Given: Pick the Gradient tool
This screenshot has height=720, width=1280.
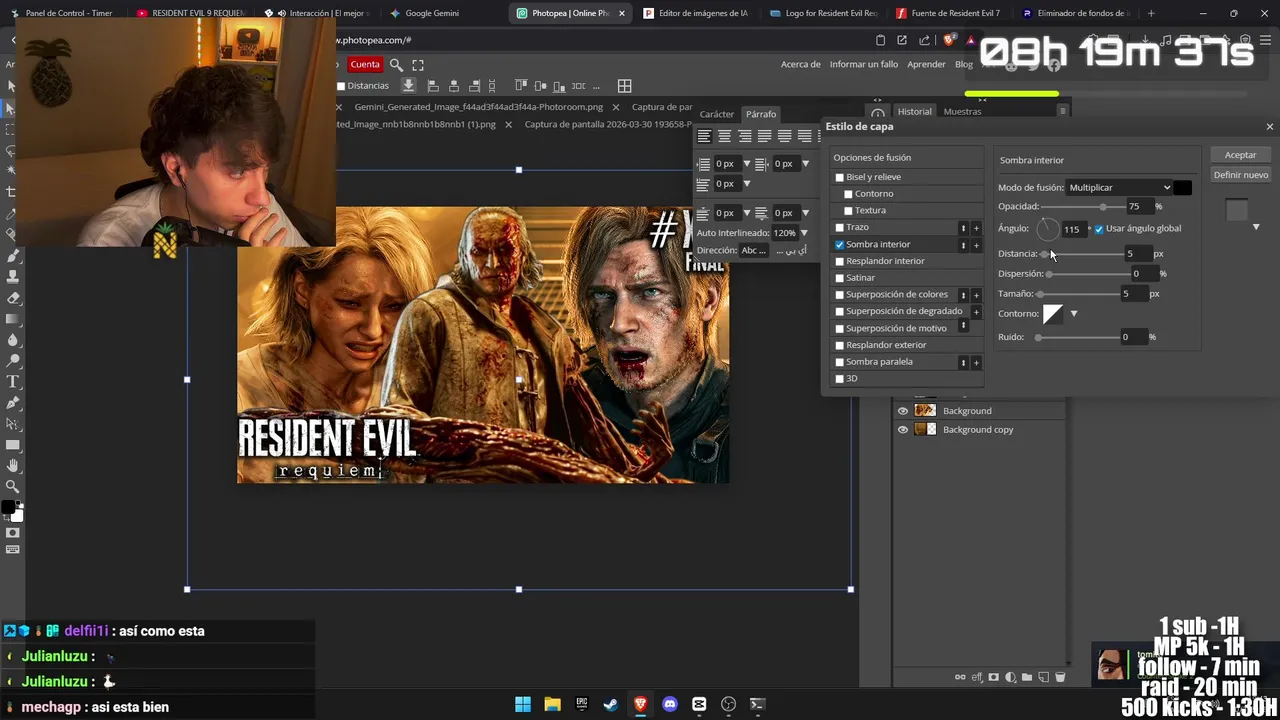Looking at the screenshot, I should [x=12, y=319].
